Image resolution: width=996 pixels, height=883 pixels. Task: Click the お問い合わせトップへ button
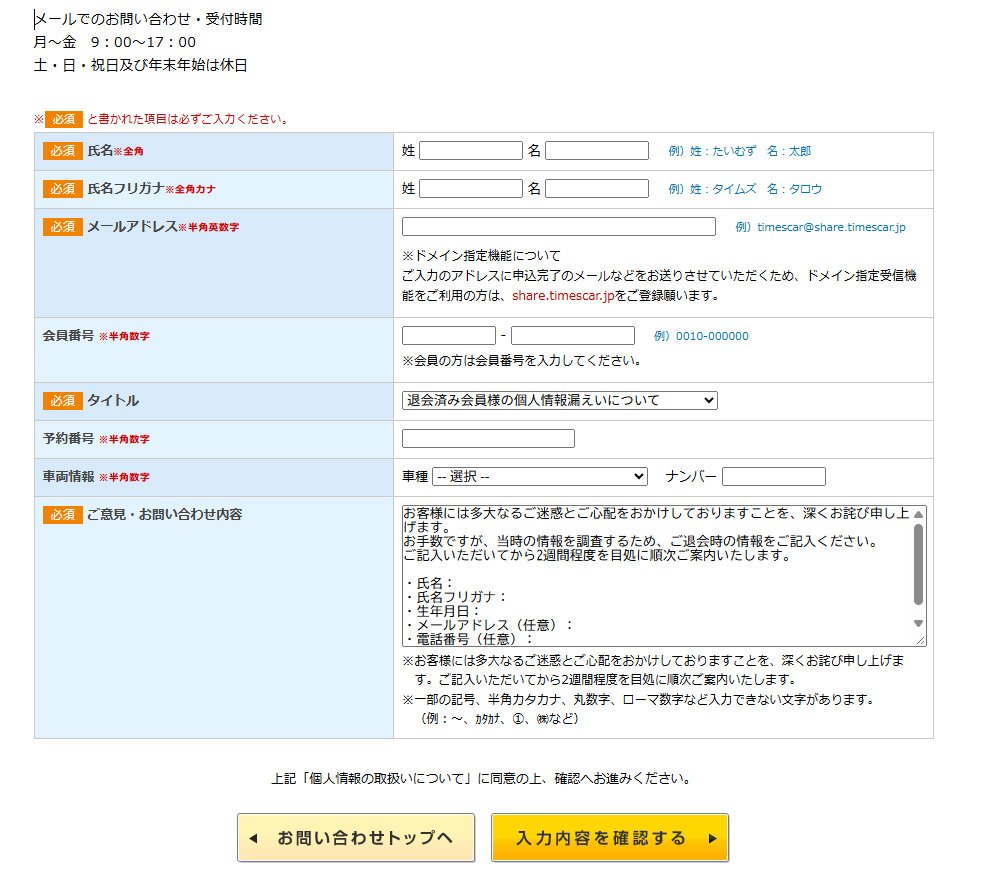(x=356, y=838)
